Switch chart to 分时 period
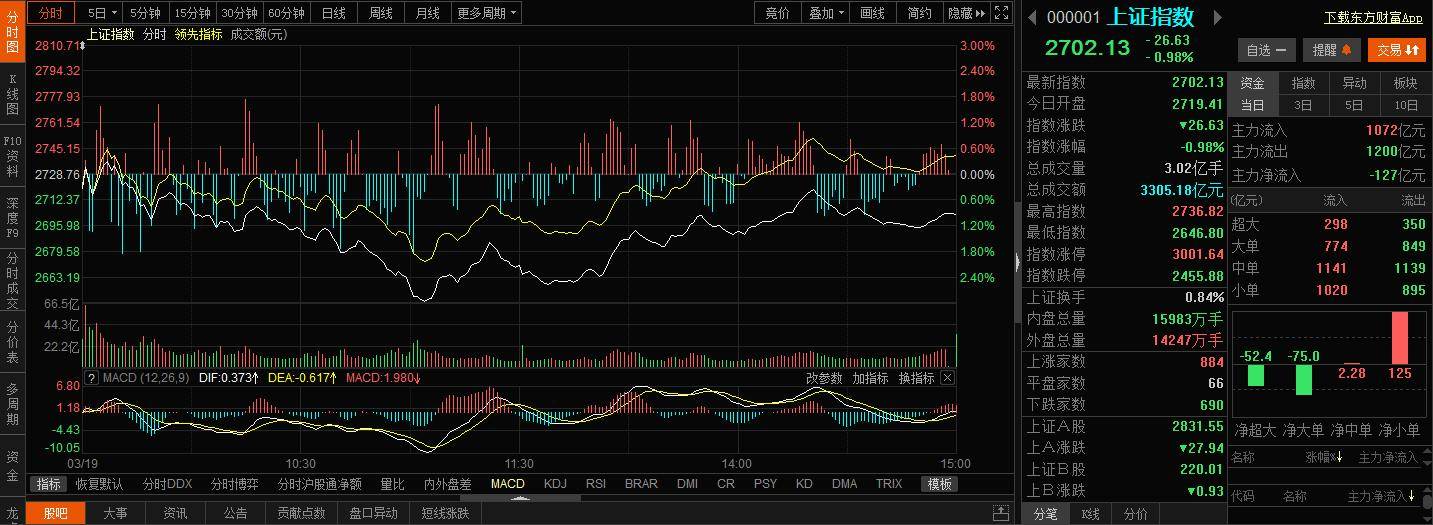 (x=50, y=13)
